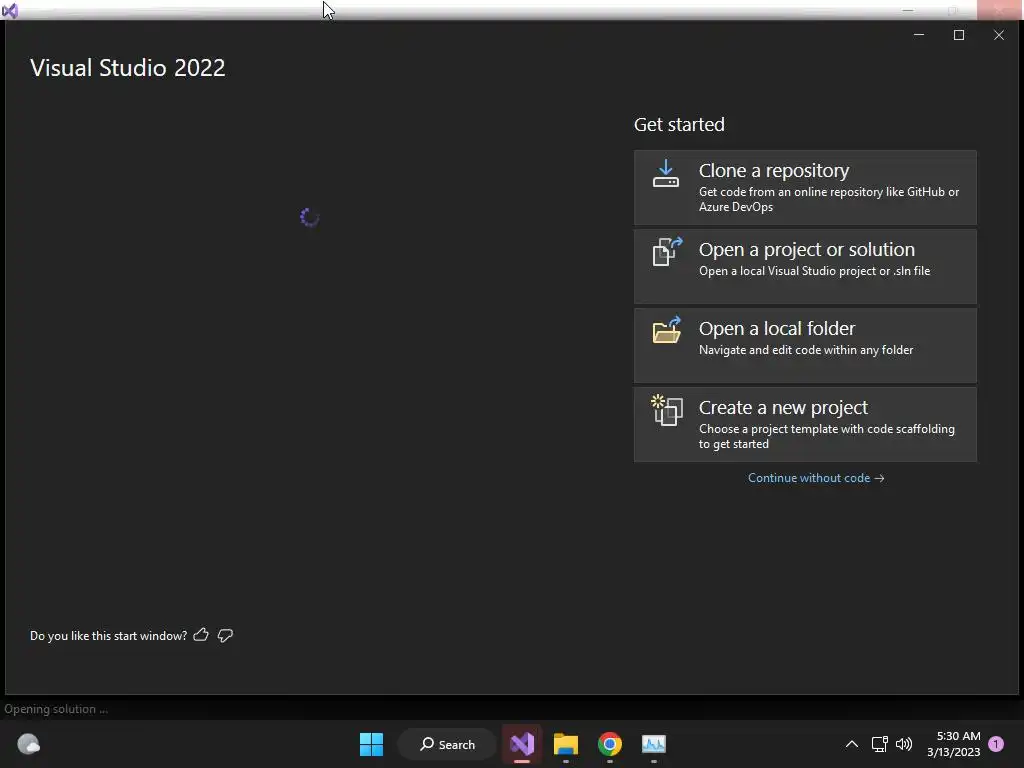Viewport: 1024px width, 768px height.
Task: Select the Clone a repository card
Action: click(x=805, y=187)
